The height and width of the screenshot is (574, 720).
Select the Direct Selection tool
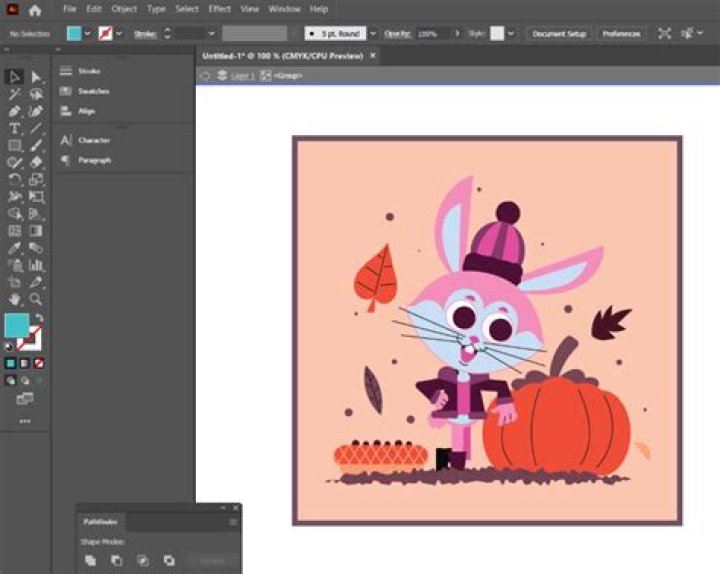pyautogui.click(x=36, y=77)
